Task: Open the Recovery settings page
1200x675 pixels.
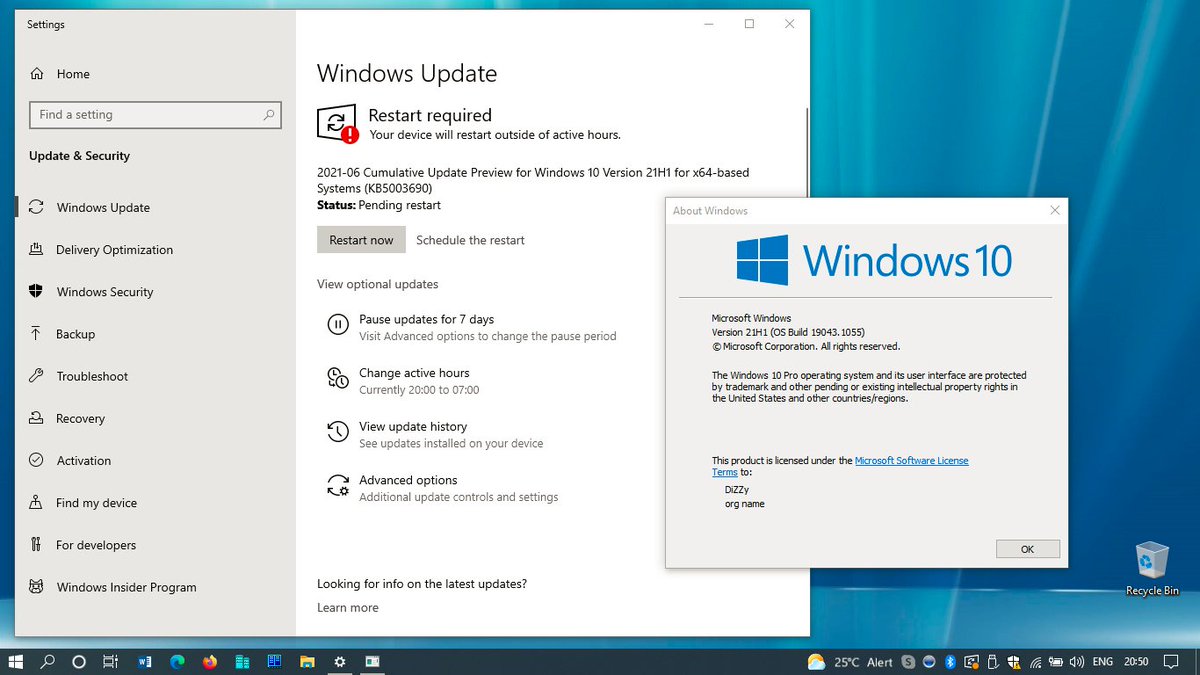Action: click(x=80, y=418)
